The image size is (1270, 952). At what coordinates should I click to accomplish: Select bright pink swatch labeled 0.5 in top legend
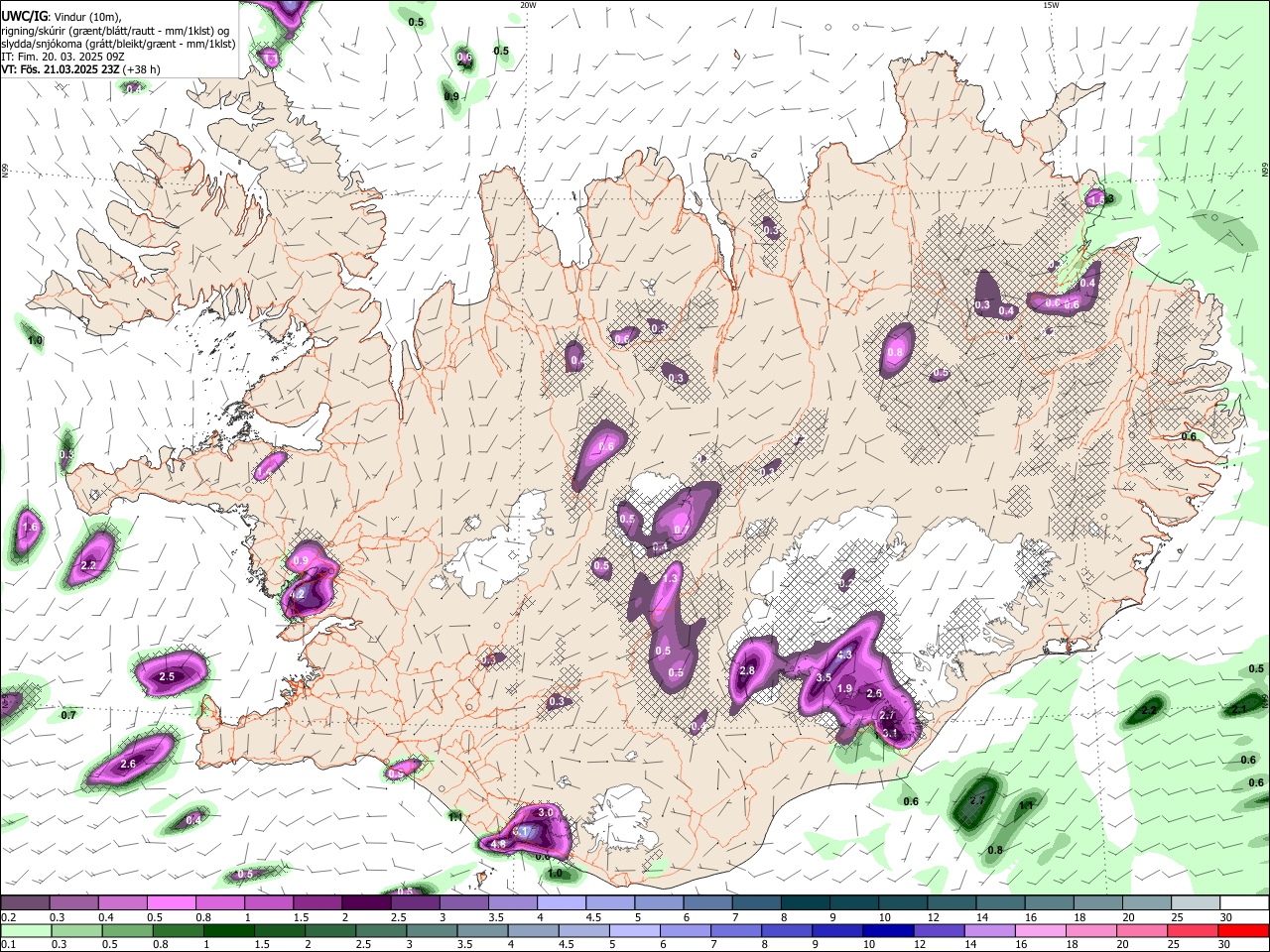pyautogui.click(x=172, y=903)
